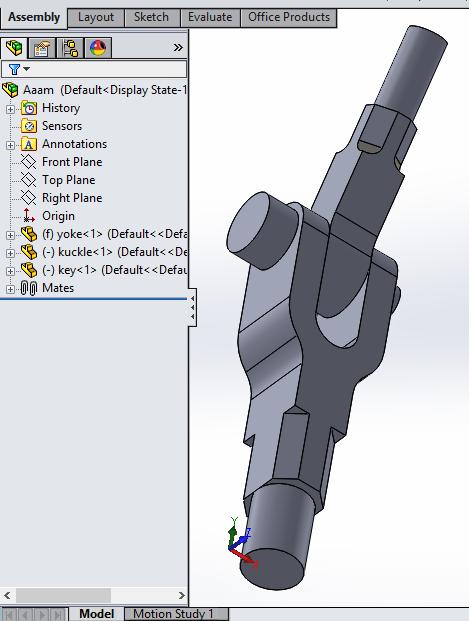Collapse the feature tree panel handle

point(192,307)
